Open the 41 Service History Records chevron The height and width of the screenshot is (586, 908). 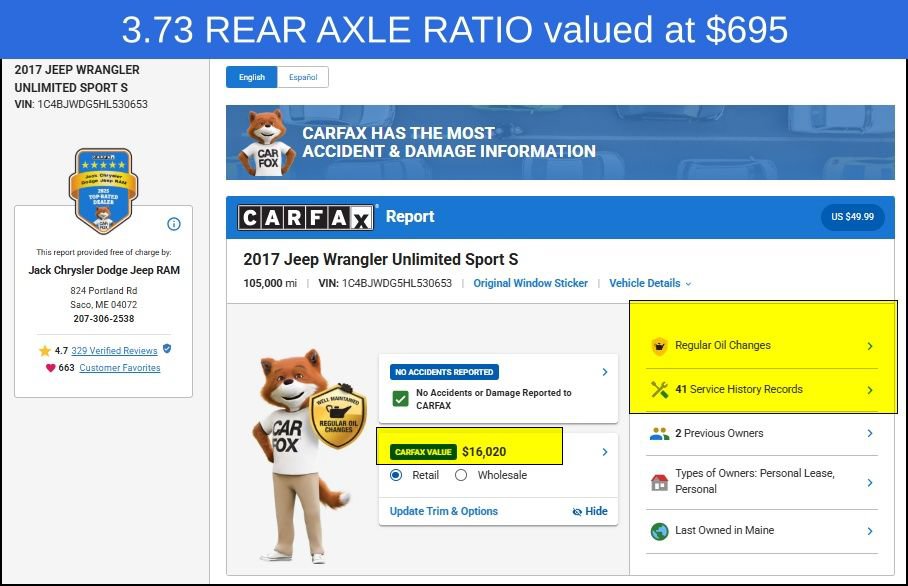870,390
